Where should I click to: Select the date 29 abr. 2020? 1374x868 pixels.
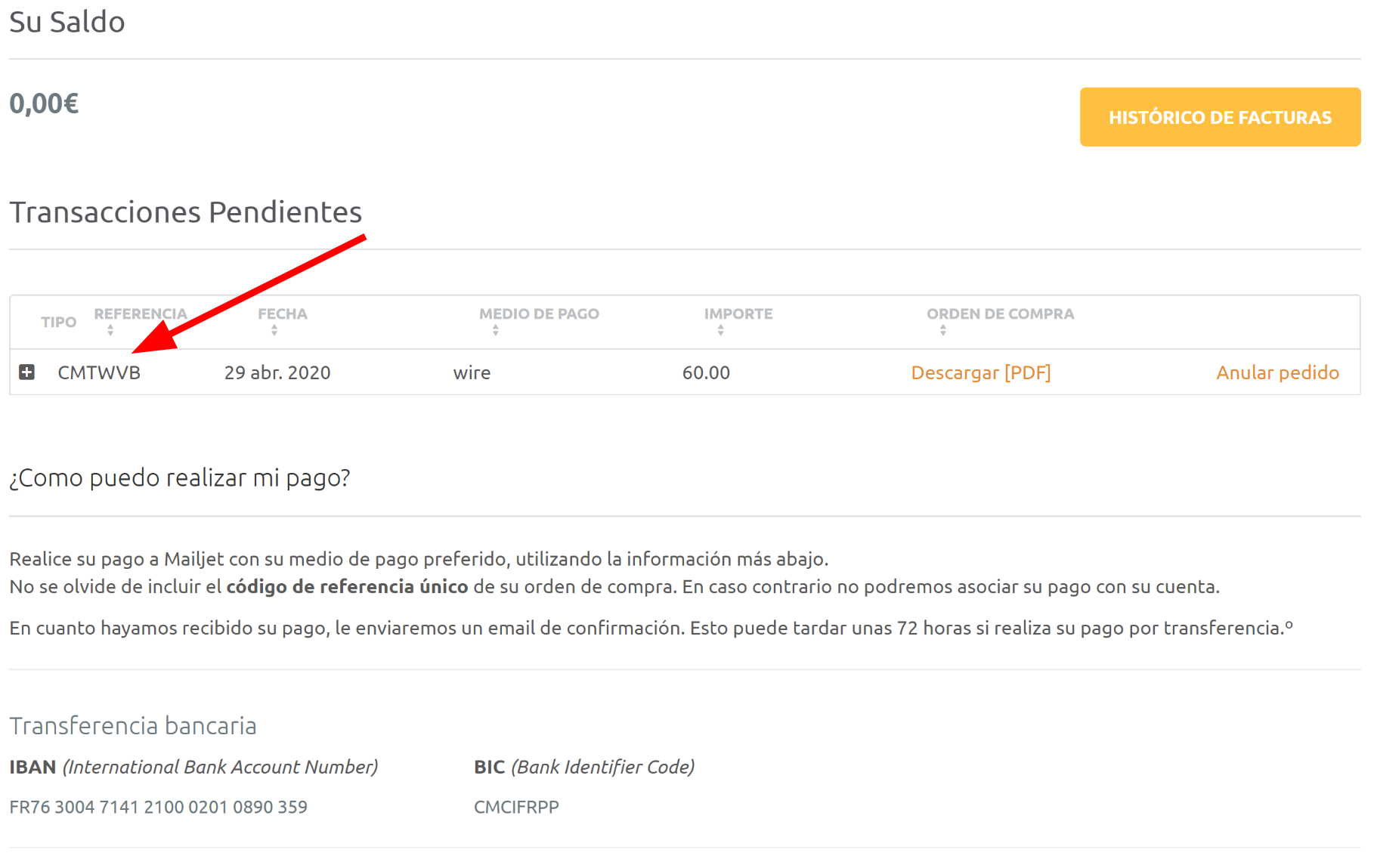277,372
